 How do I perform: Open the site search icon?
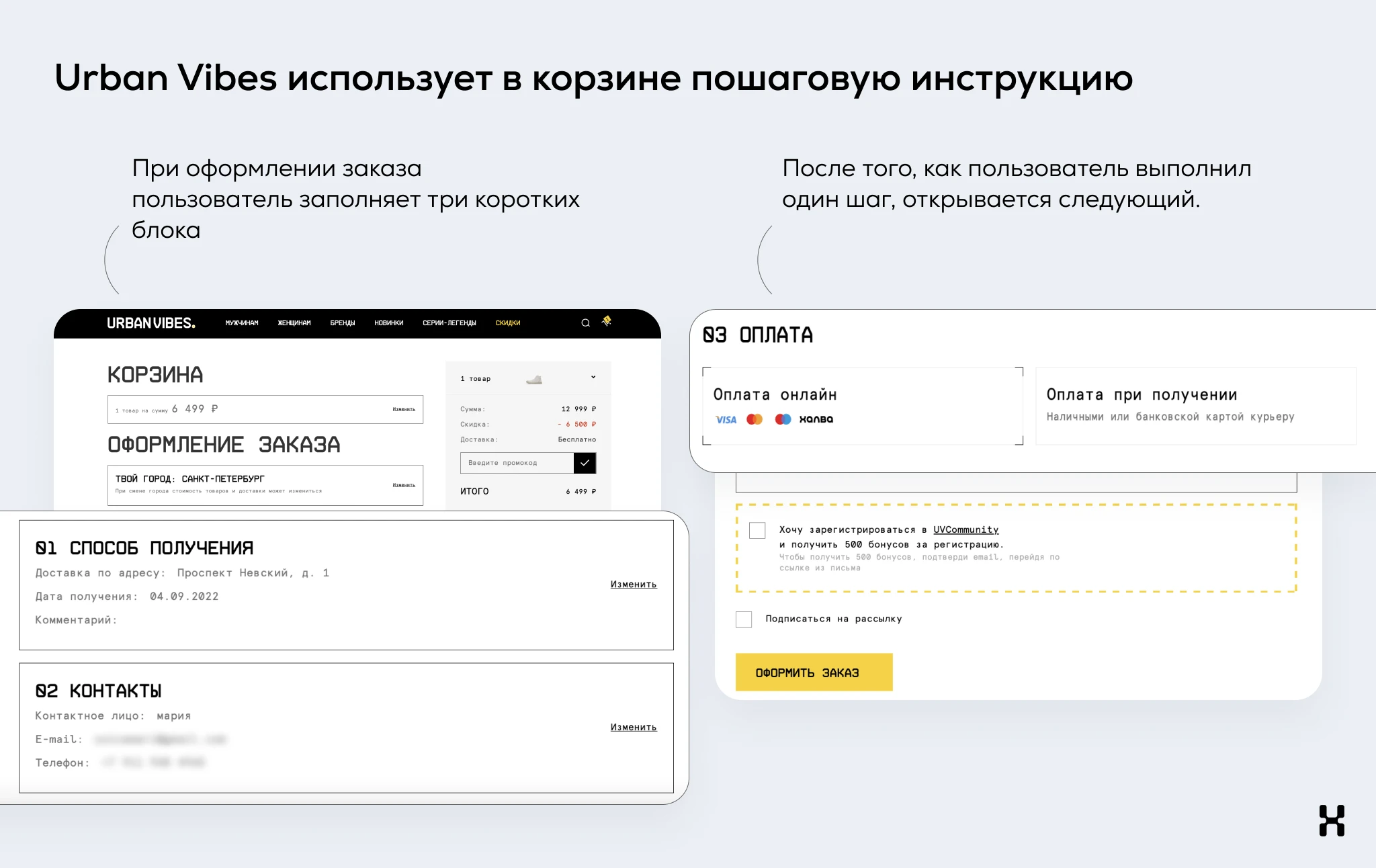[586, 323]
